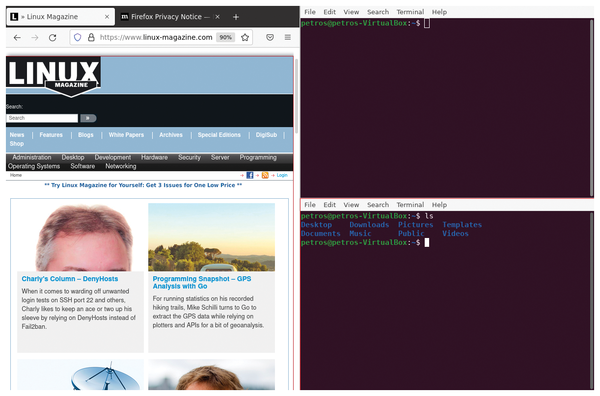Open Search menu in bottom terminal
This screenshot has width=600, height=396.
click(x=378, y=205)
